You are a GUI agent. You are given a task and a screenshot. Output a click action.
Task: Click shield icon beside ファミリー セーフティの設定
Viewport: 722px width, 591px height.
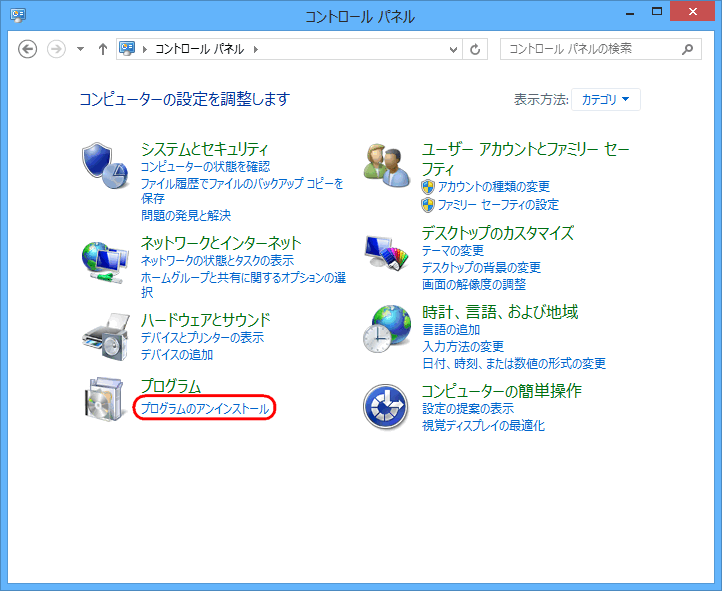pos(428,205)
